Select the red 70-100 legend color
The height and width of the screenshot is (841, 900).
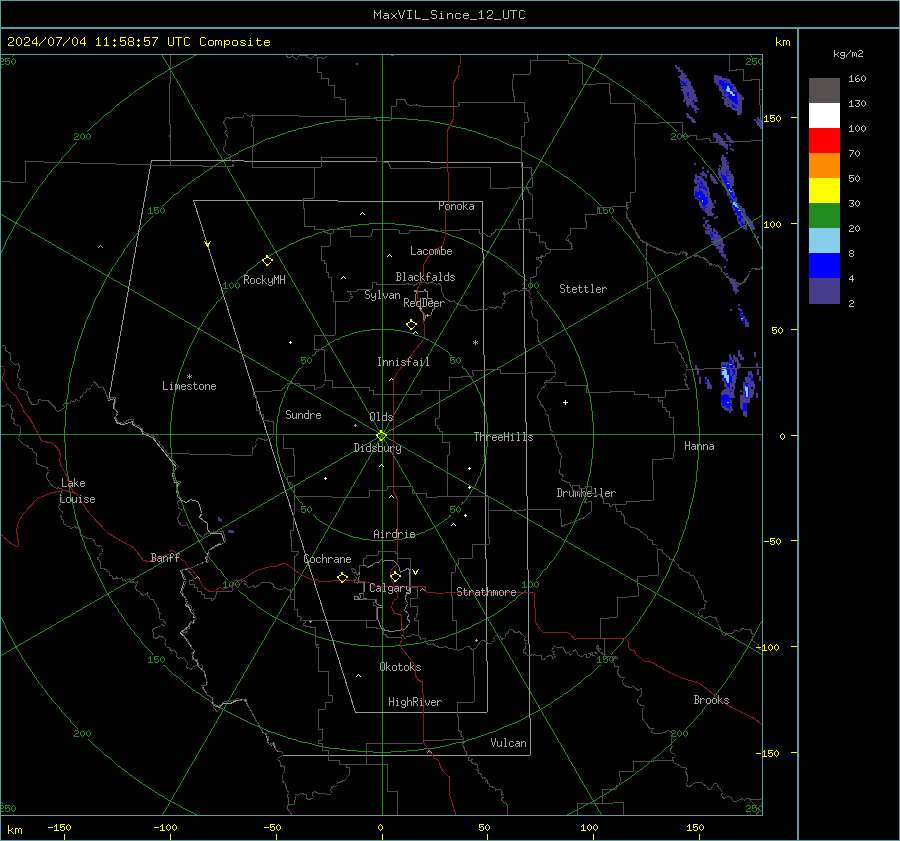(824, 141)
